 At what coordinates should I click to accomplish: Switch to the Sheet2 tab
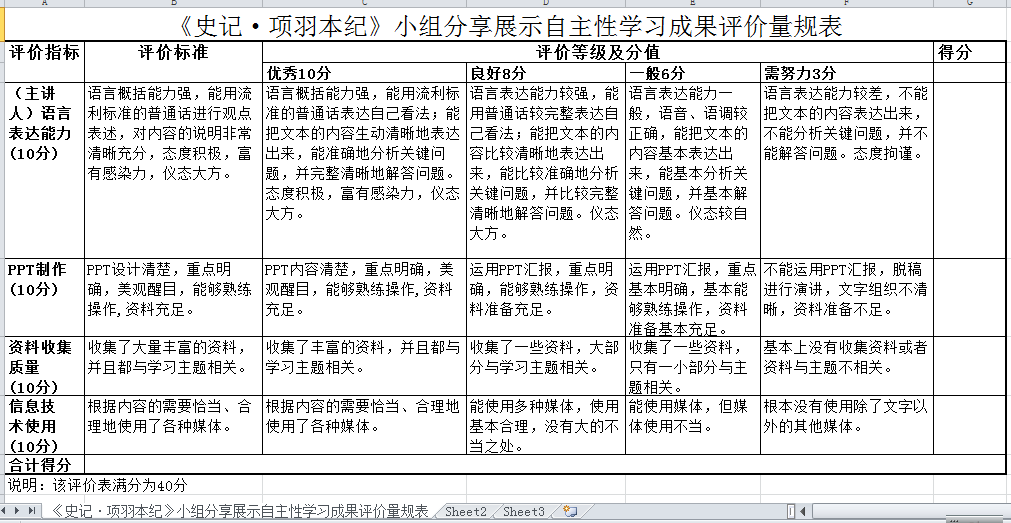[466, 511]
